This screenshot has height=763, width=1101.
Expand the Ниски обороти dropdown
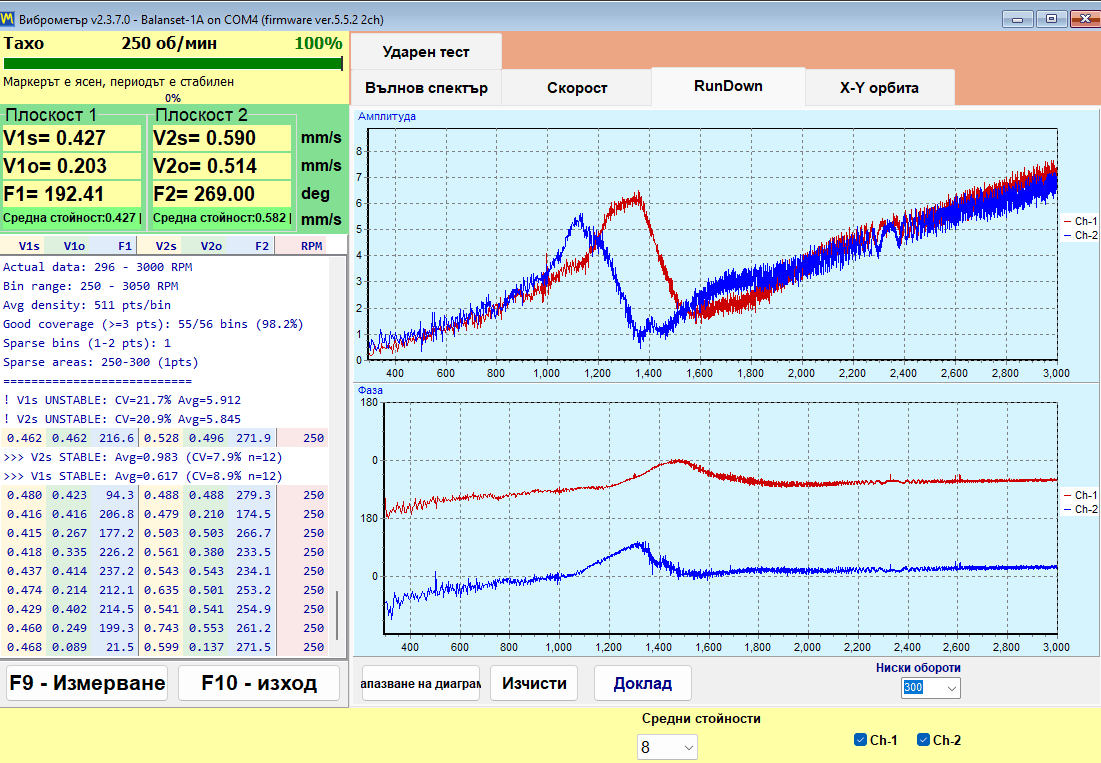pyautogui.click(x=951, y=688)
